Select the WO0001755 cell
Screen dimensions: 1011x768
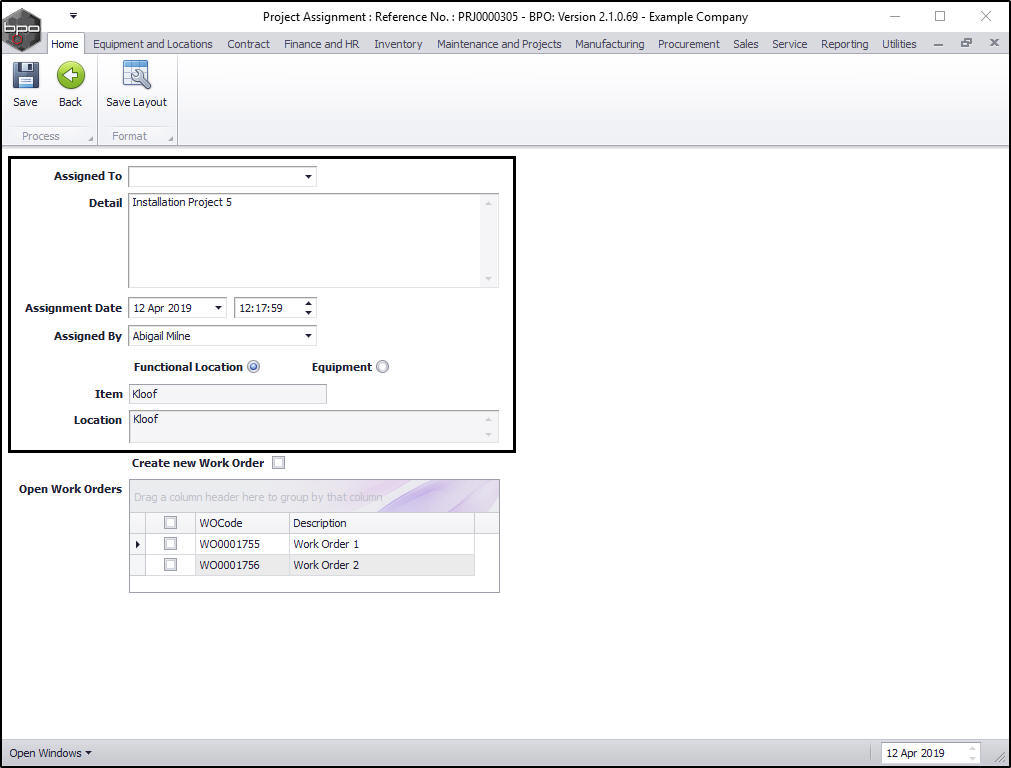tap(242, 544)
